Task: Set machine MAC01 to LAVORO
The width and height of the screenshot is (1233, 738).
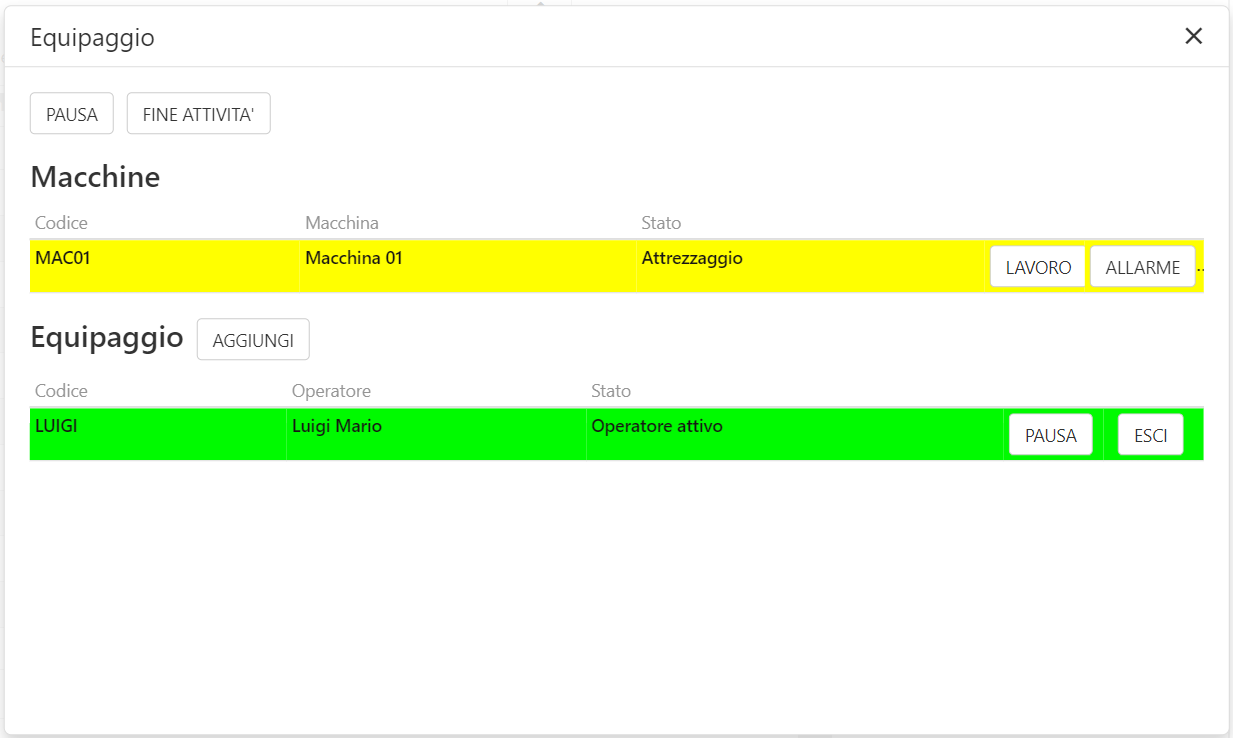Action: tap(1038, 267)
